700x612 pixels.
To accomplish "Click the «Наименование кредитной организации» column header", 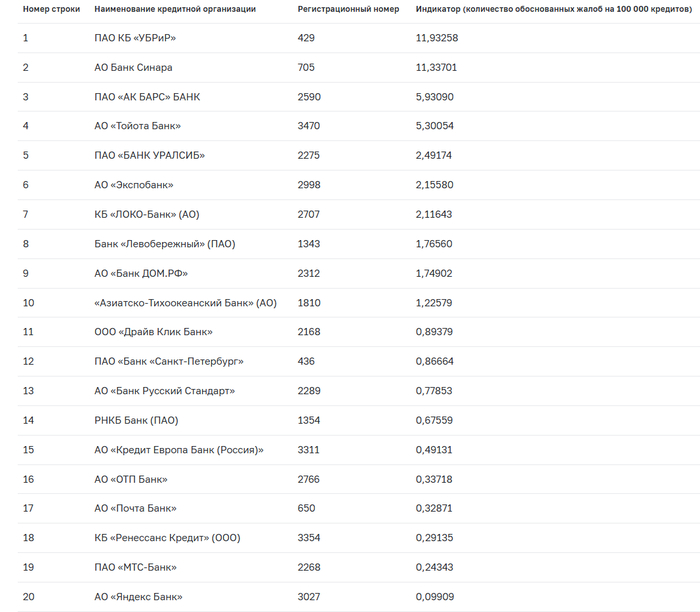I will point(175,9).
